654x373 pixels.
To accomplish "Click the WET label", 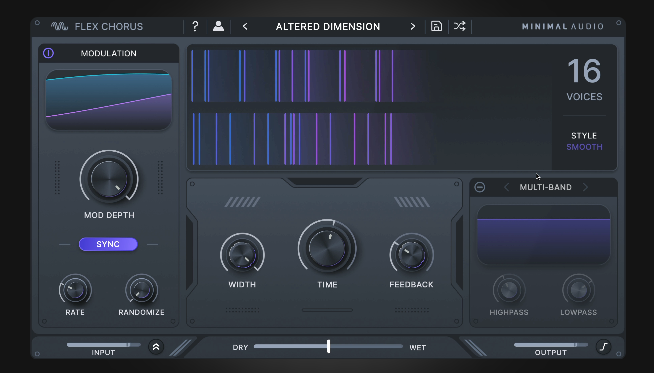I will tap(418, 348).
